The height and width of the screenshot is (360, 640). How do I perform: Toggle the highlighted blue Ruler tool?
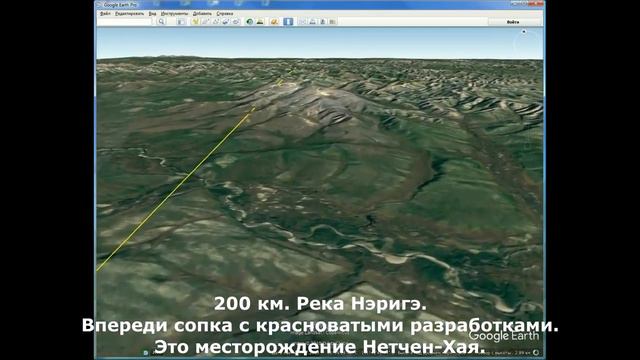pyautogui.click(x=288, y=22)
